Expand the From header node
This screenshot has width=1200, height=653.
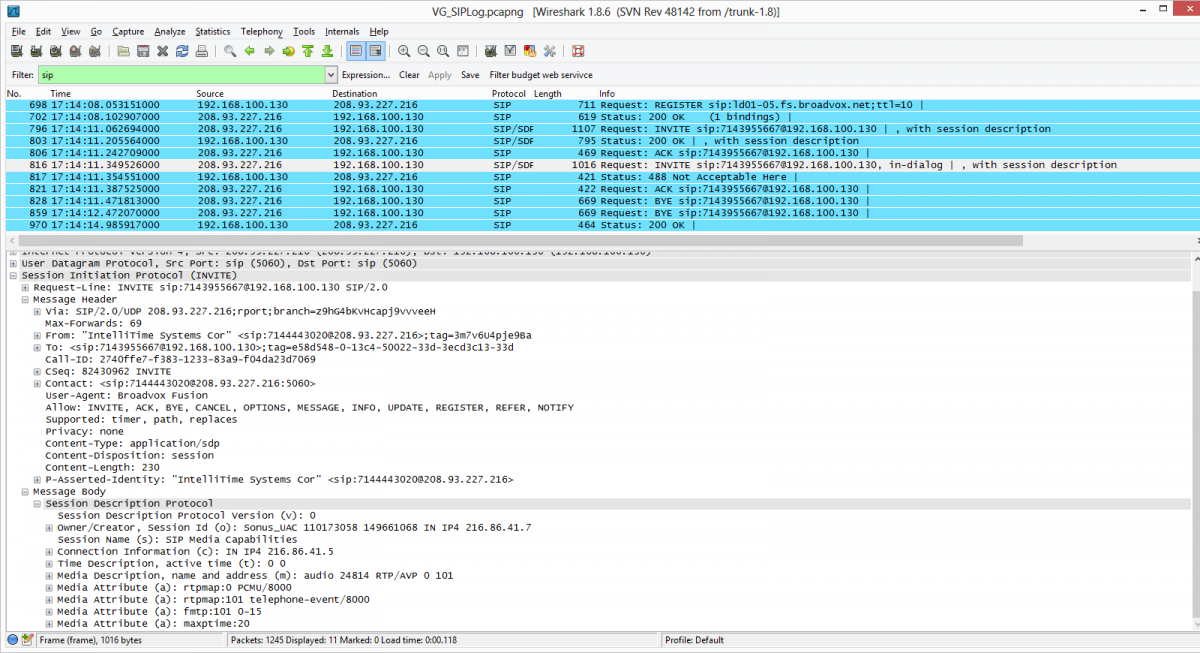click(x=37, y=335)
